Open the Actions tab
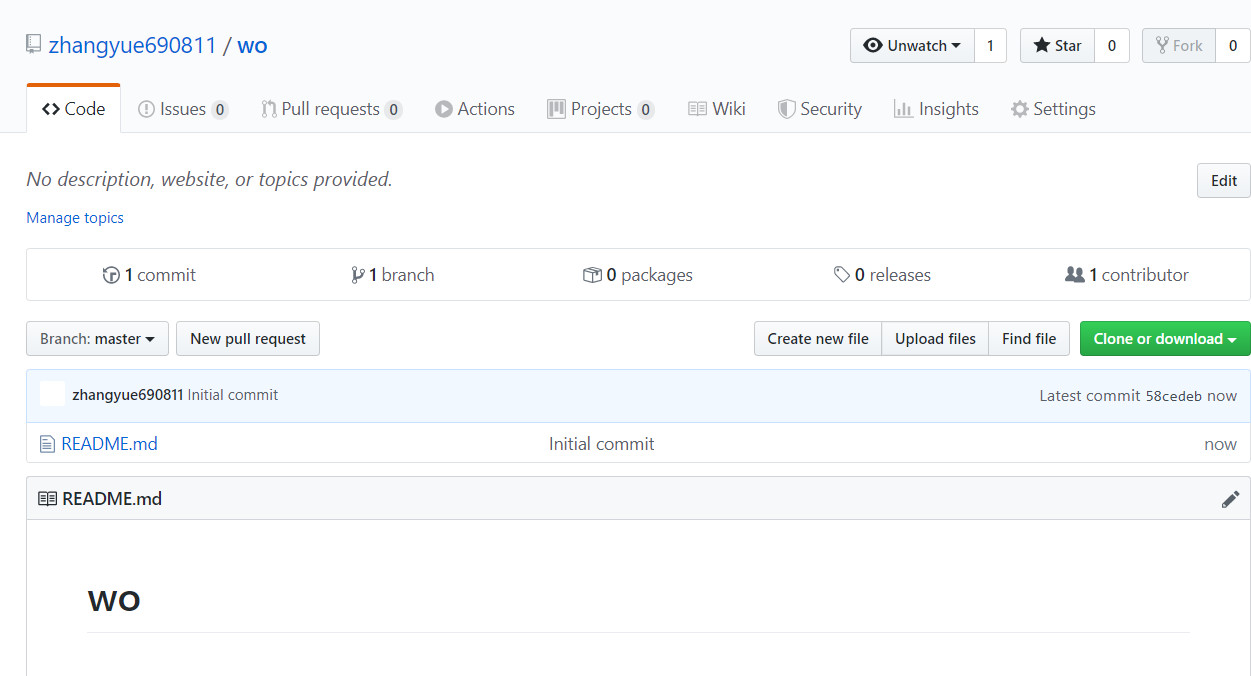 (475, 109)
